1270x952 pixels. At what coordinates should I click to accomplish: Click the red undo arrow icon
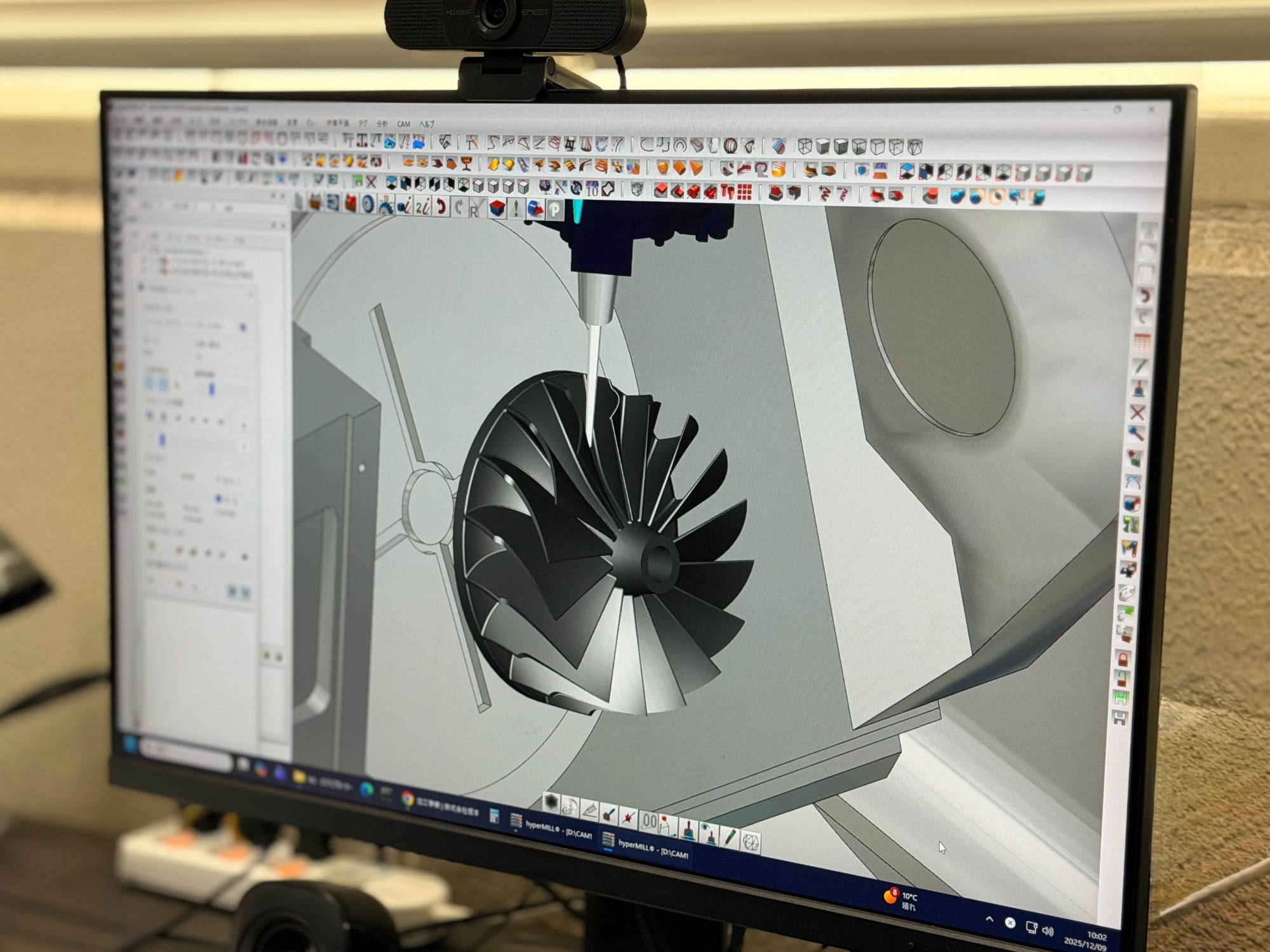[x=441, y=206]
